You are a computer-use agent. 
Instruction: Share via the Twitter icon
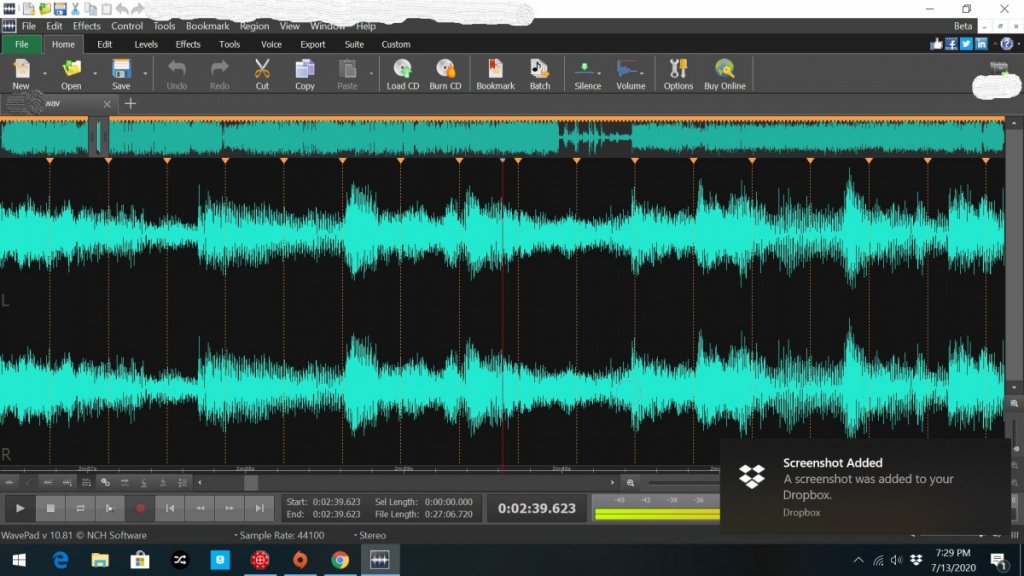[x=966, y=44]
